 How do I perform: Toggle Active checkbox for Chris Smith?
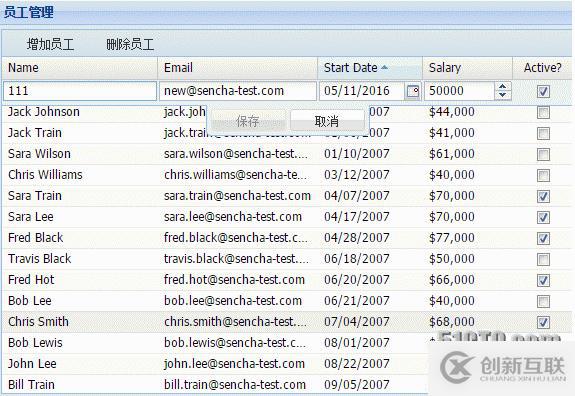tap(543, 323)
